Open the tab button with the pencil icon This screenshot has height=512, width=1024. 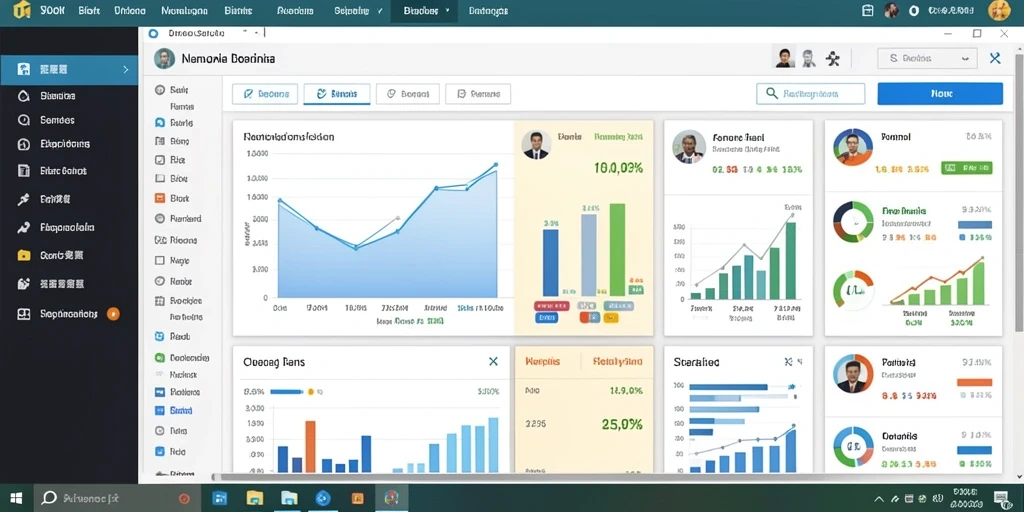point(265,94)
